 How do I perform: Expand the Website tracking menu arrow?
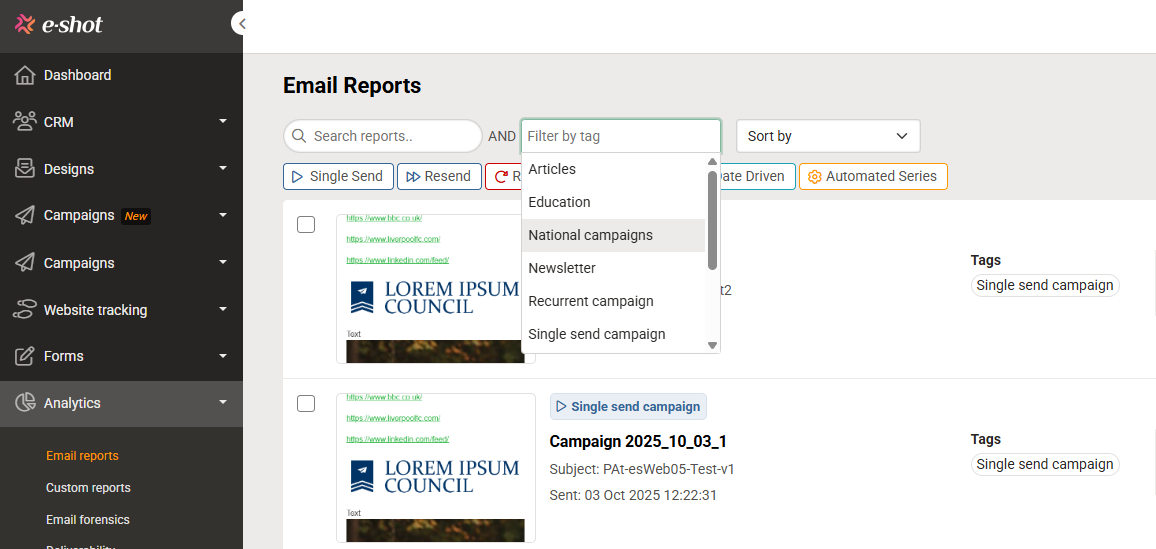pyautogui.click(x=223, y=310)
